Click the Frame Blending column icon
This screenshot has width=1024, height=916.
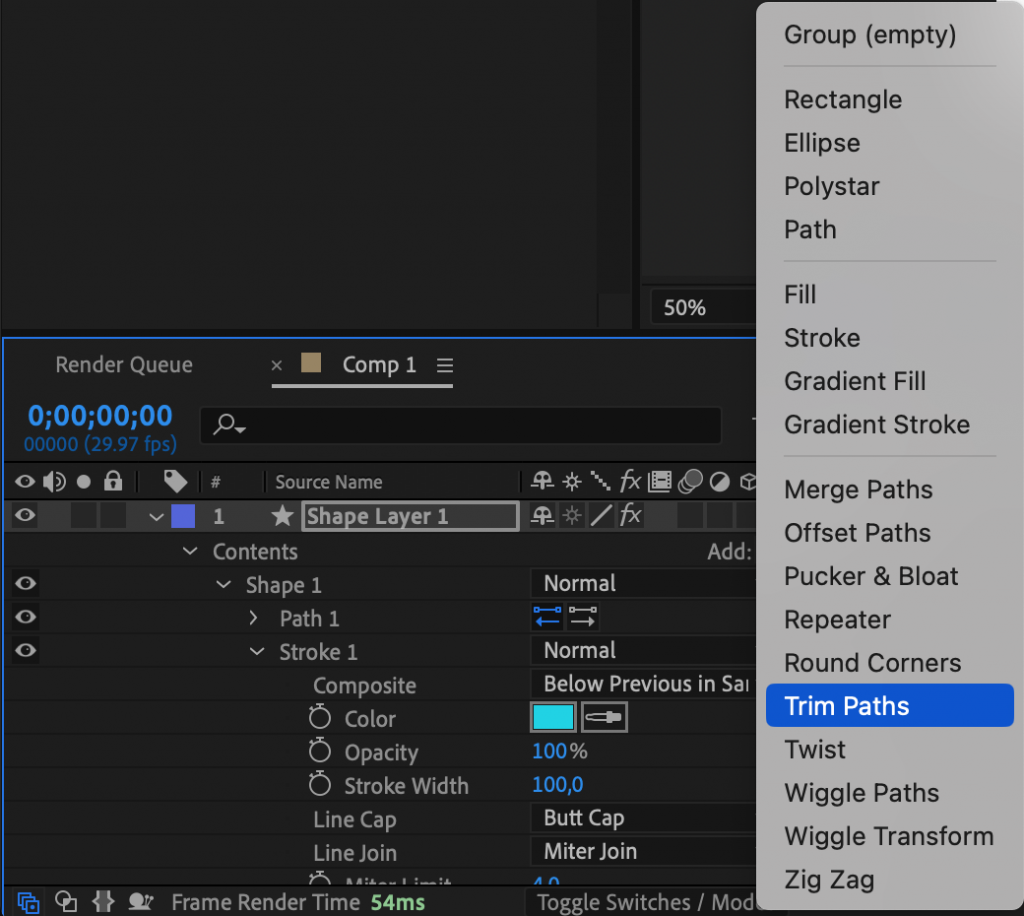tap(661, 482)
